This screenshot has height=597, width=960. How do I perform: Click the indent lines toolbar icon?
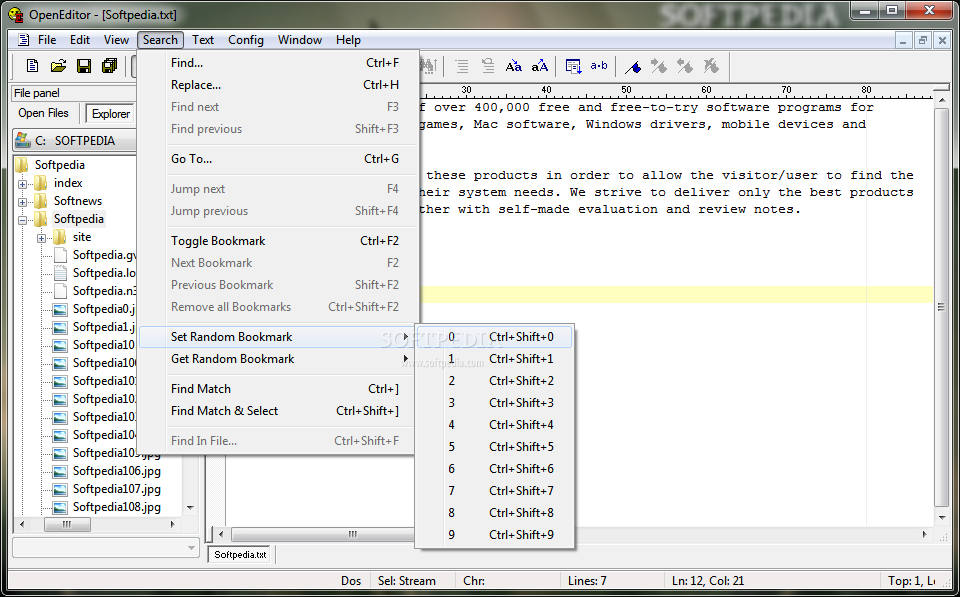(462, 66)
